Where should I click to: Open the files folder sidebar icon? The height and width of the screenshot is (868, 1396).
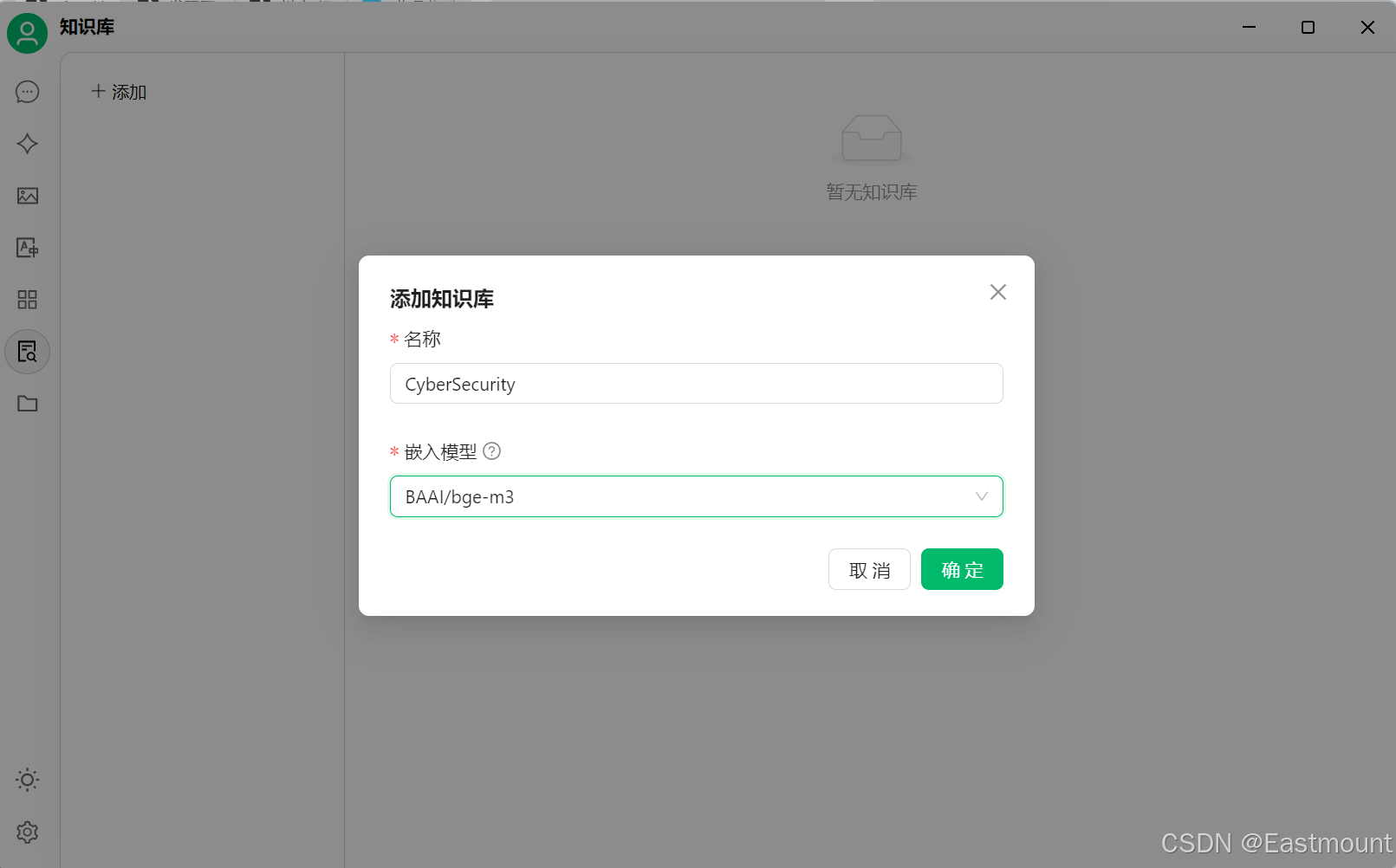[x=28, y=404]
